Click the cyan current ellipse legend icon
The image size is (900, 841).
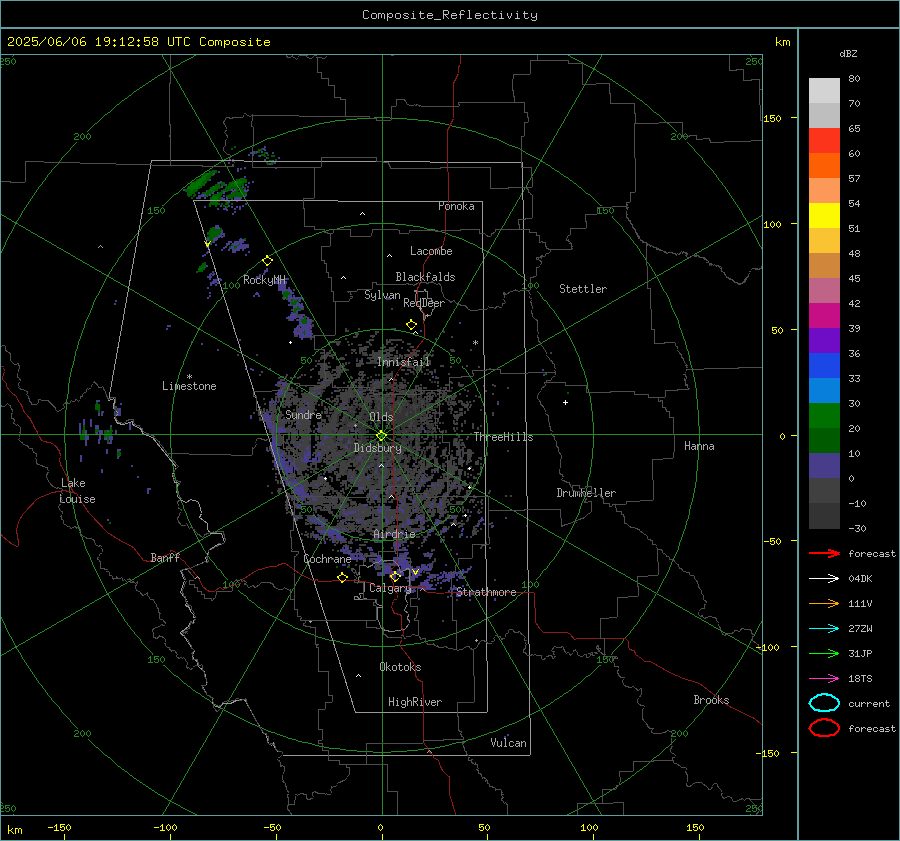pos(824,703)
